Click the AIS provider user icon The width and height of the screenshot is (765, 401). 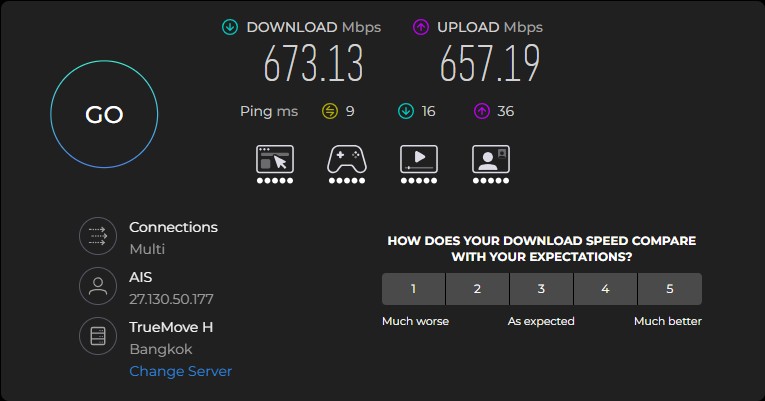[98, 286]
